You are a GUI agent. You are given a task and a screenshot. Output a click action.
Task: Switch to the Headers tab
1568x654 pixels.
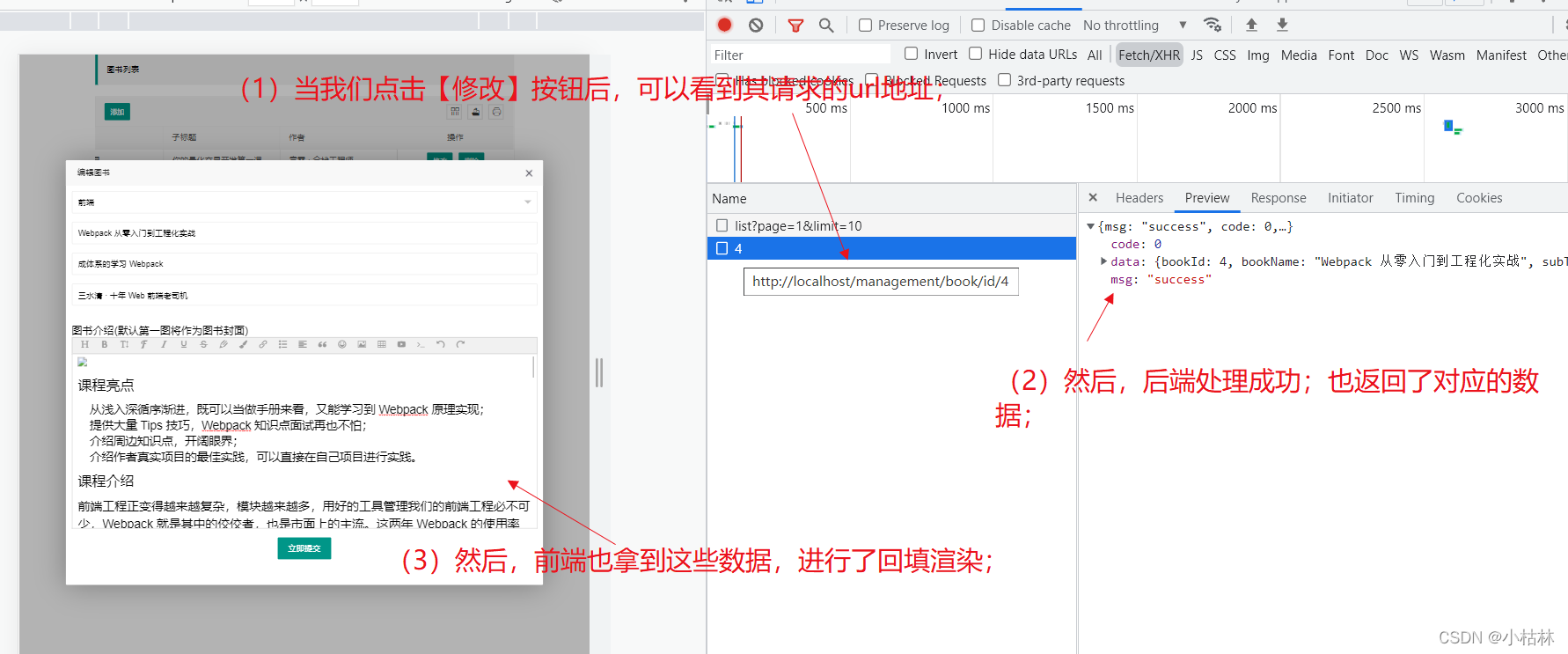1139,198
